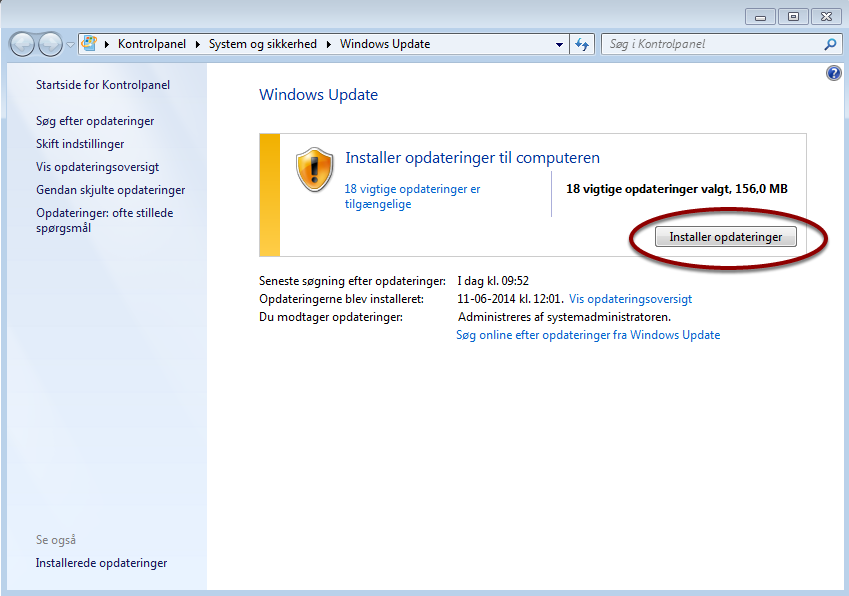Open help with the blue question icon
The image size is (849, 596).
(x=834, y=73)
